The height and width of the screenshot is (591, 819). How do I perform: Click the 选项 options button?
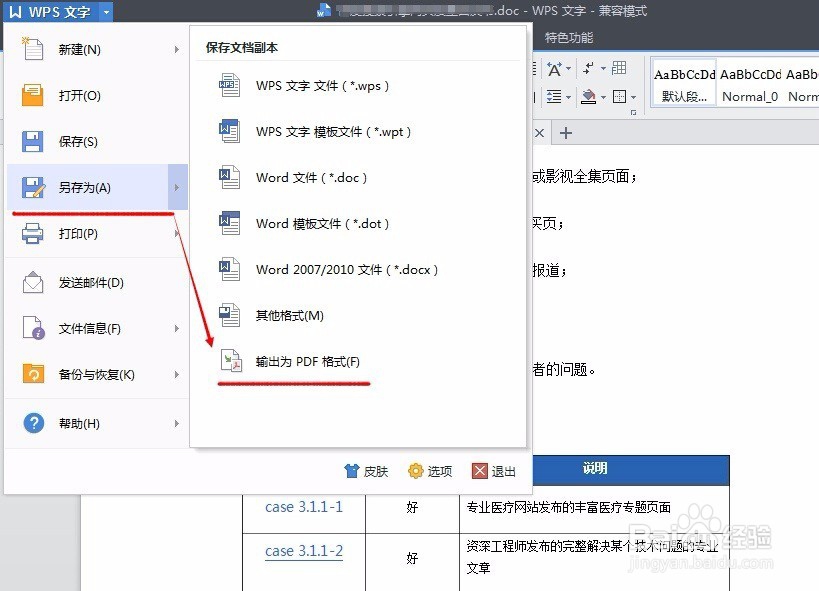430,471
